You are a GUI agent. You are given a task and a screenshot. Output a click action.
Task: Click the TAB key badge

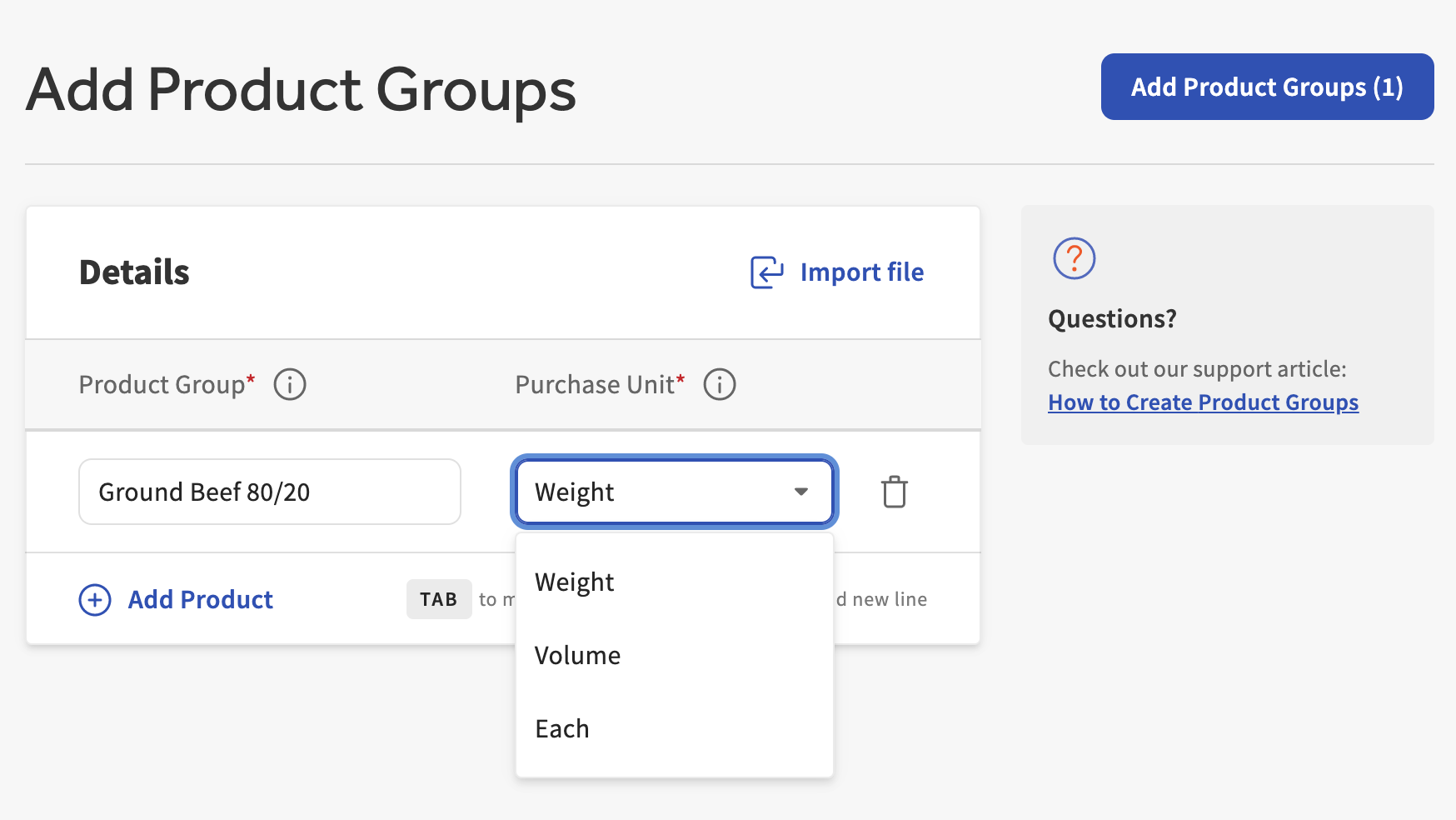point(439,598)
